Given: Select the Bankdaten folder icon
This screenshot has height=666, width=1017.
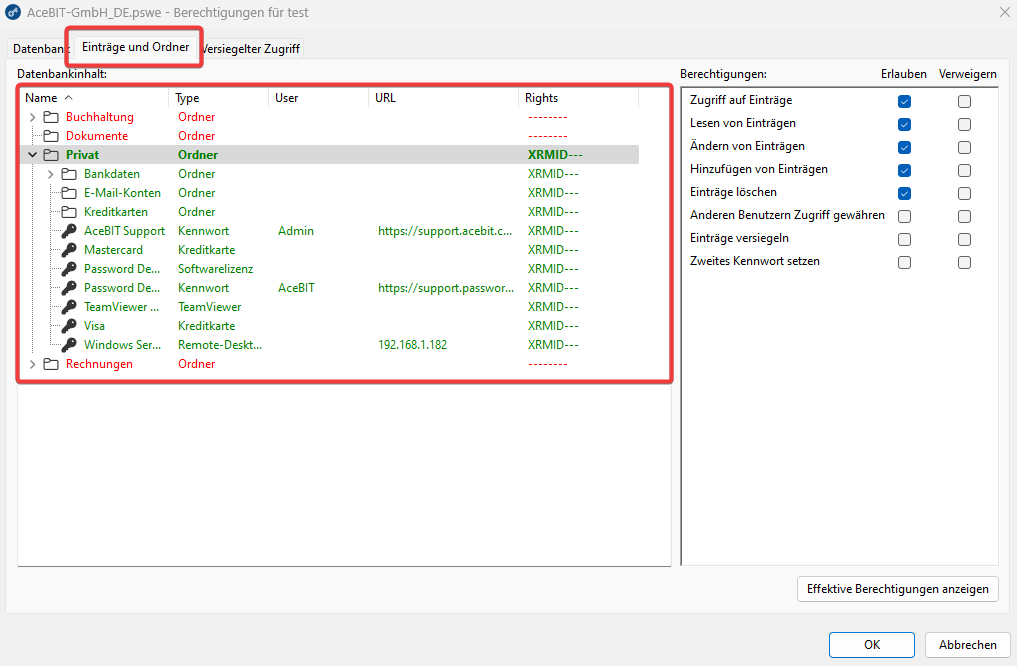Looking at the screenshot, I should (x=69, y=174).
